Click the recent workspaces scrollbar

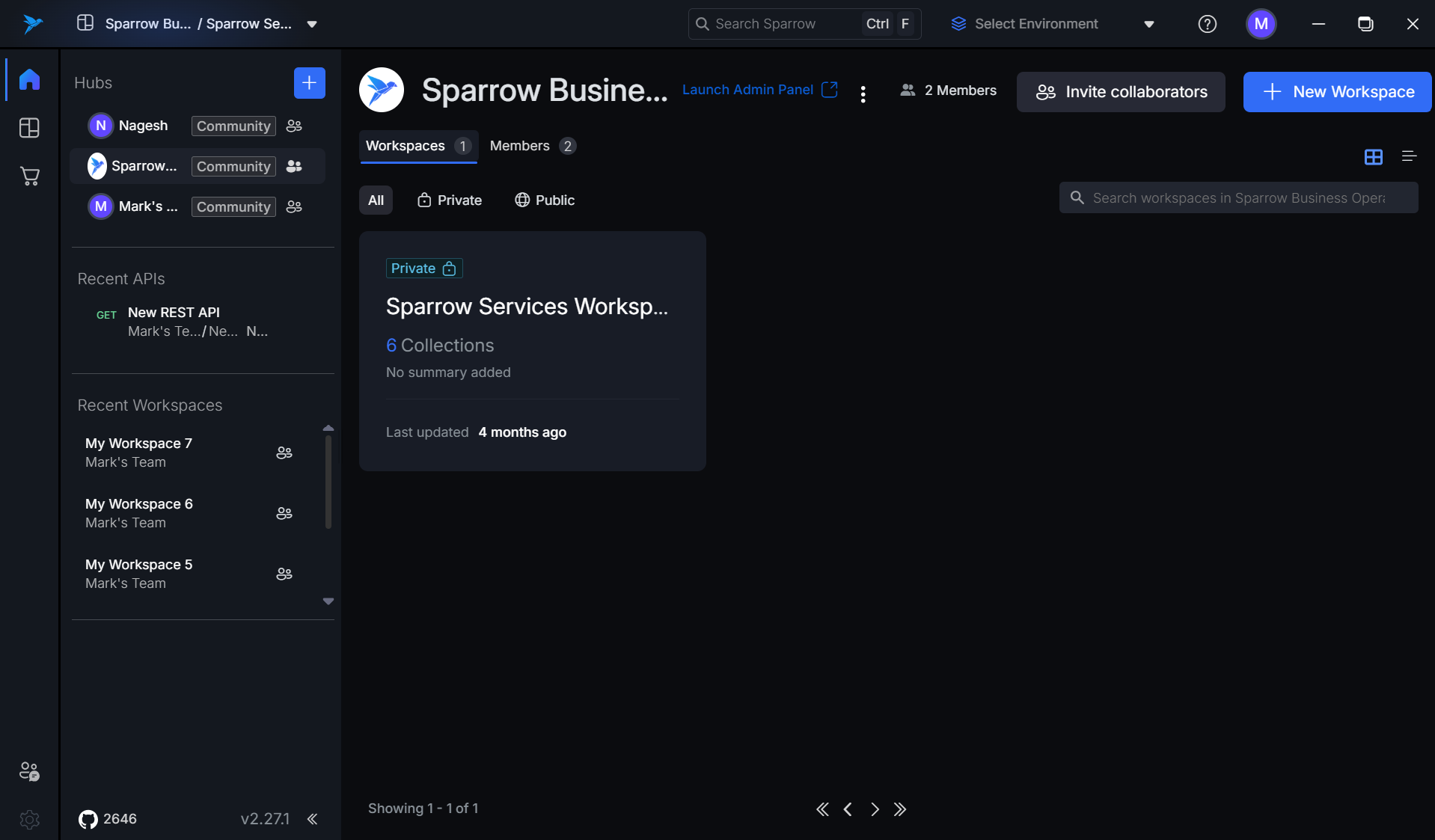328,482
